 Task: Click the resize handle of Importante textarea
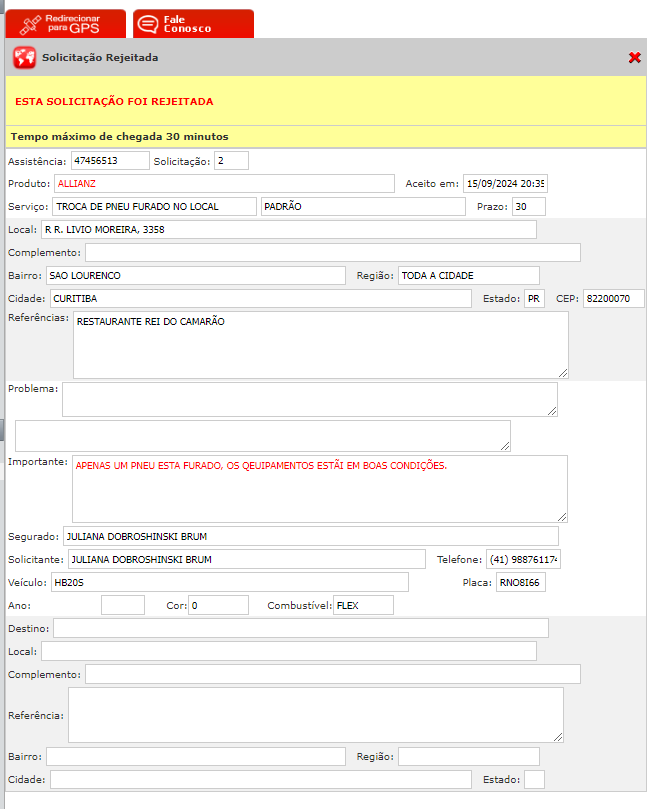point(562,517)
